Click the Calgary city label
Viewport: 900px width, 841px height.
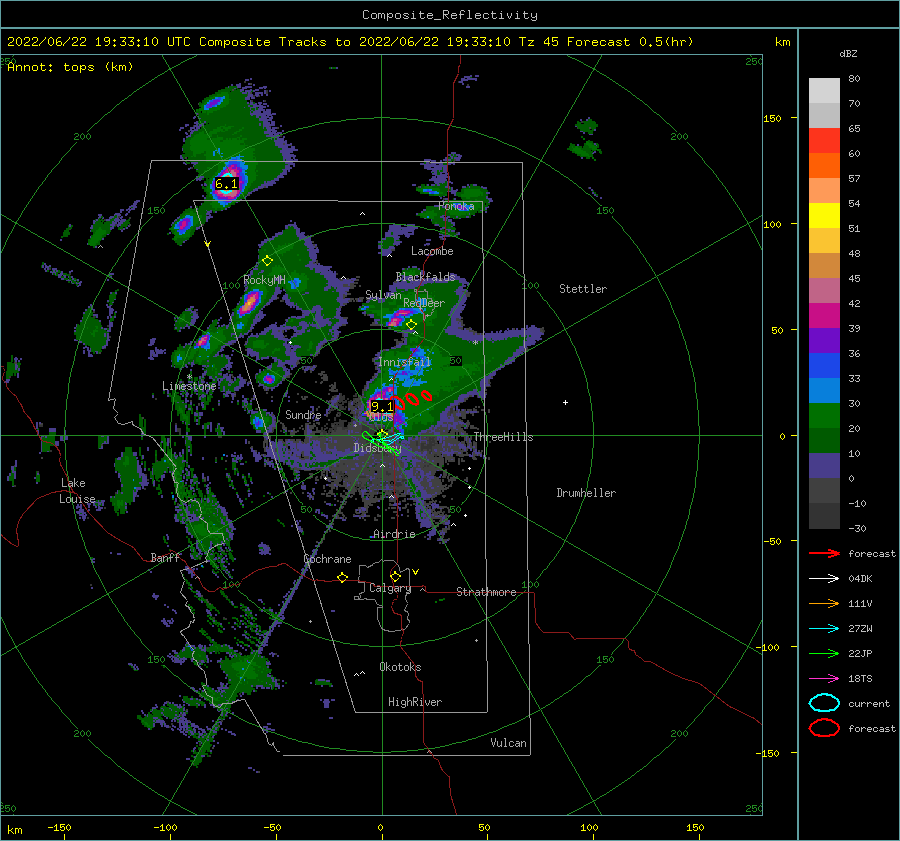click(x=390, y=588)
